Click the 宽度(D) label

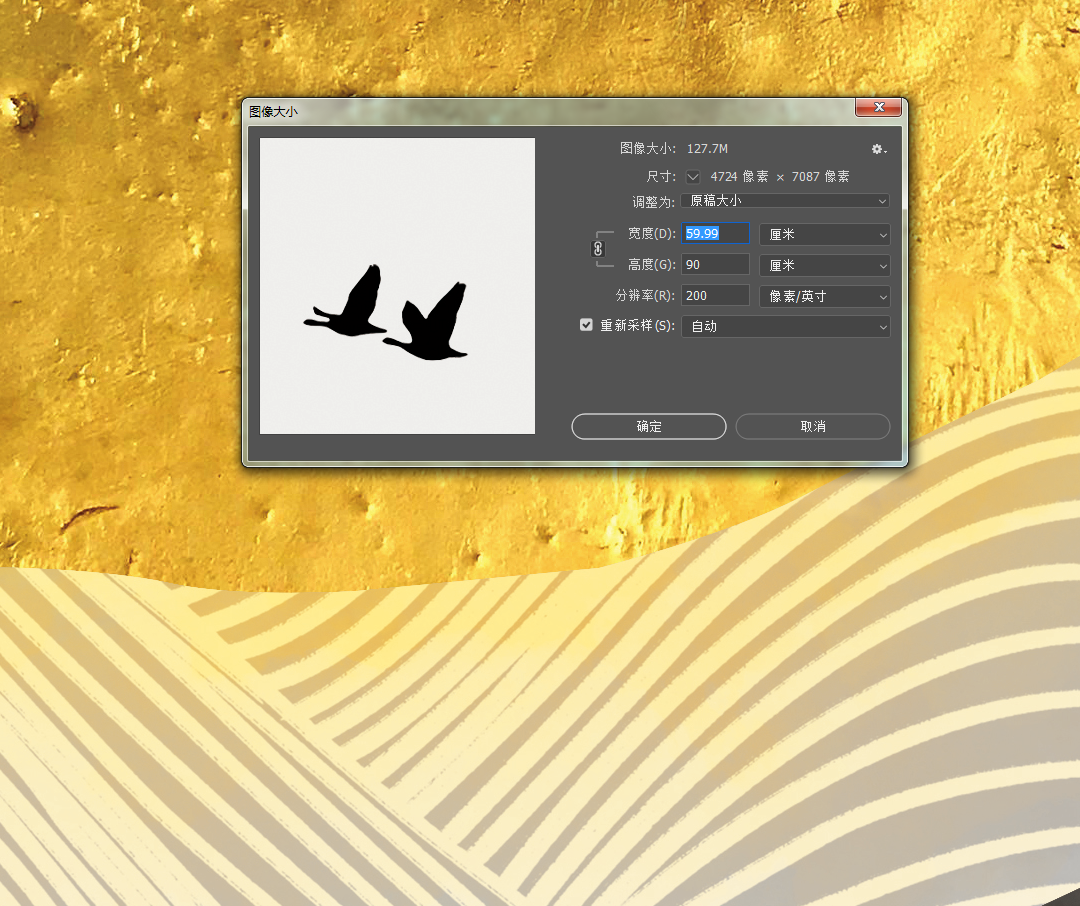(652, 234)
